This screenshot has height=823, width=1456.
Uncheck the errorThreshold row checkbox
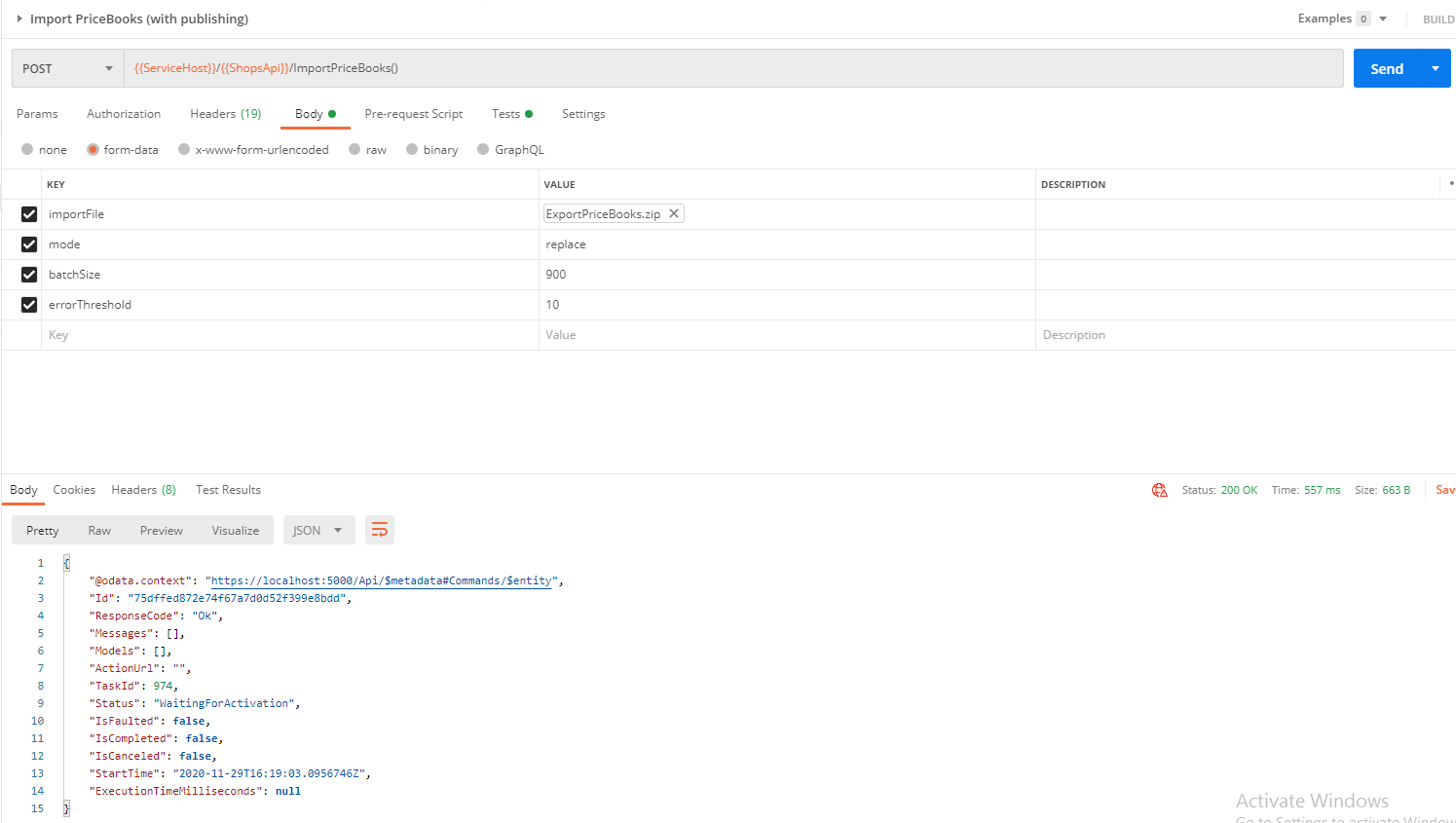pyautogui.click(x=29, y=305)
